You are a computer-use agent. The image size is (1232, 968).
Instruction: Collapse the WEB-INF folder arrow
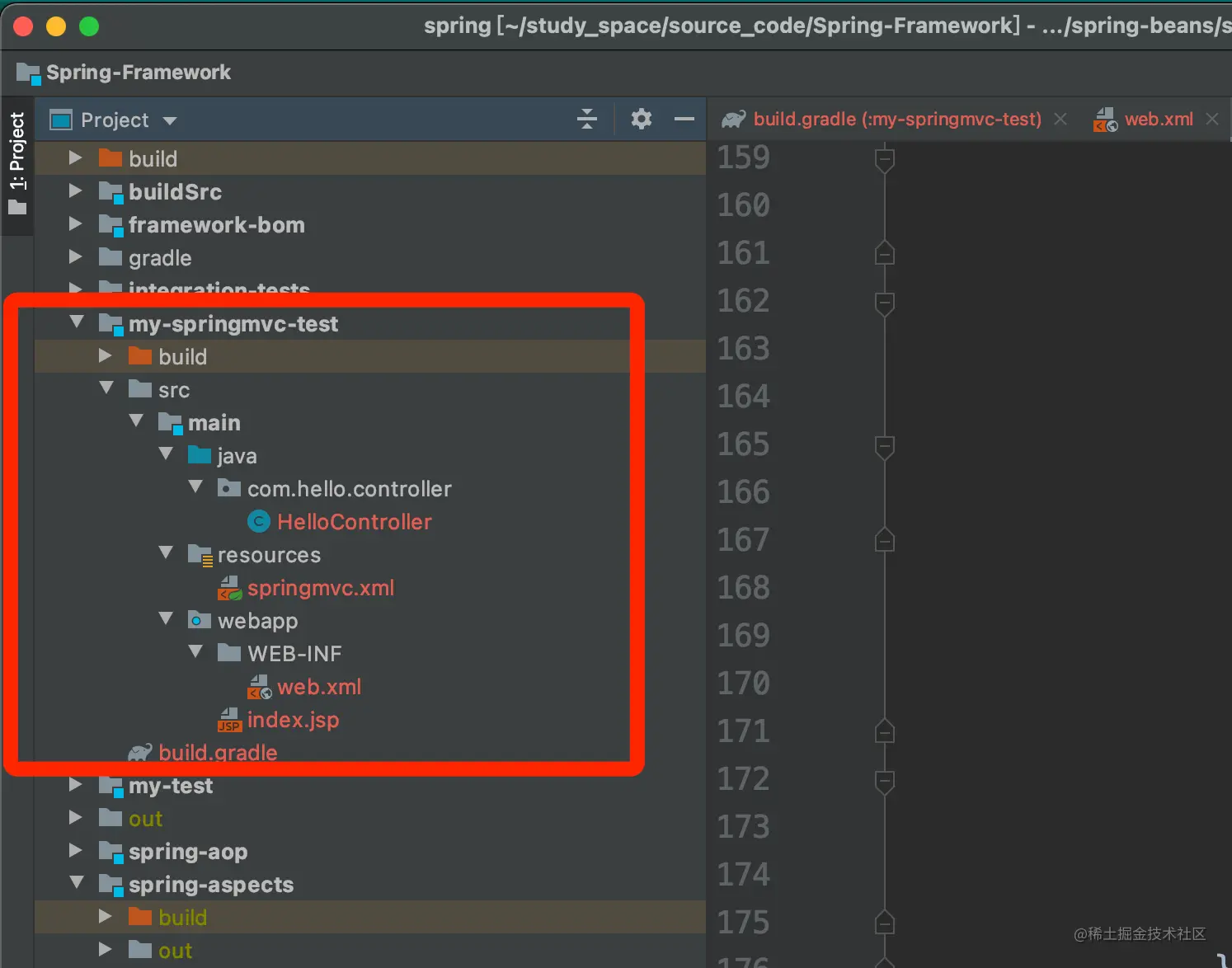[195, 651]
